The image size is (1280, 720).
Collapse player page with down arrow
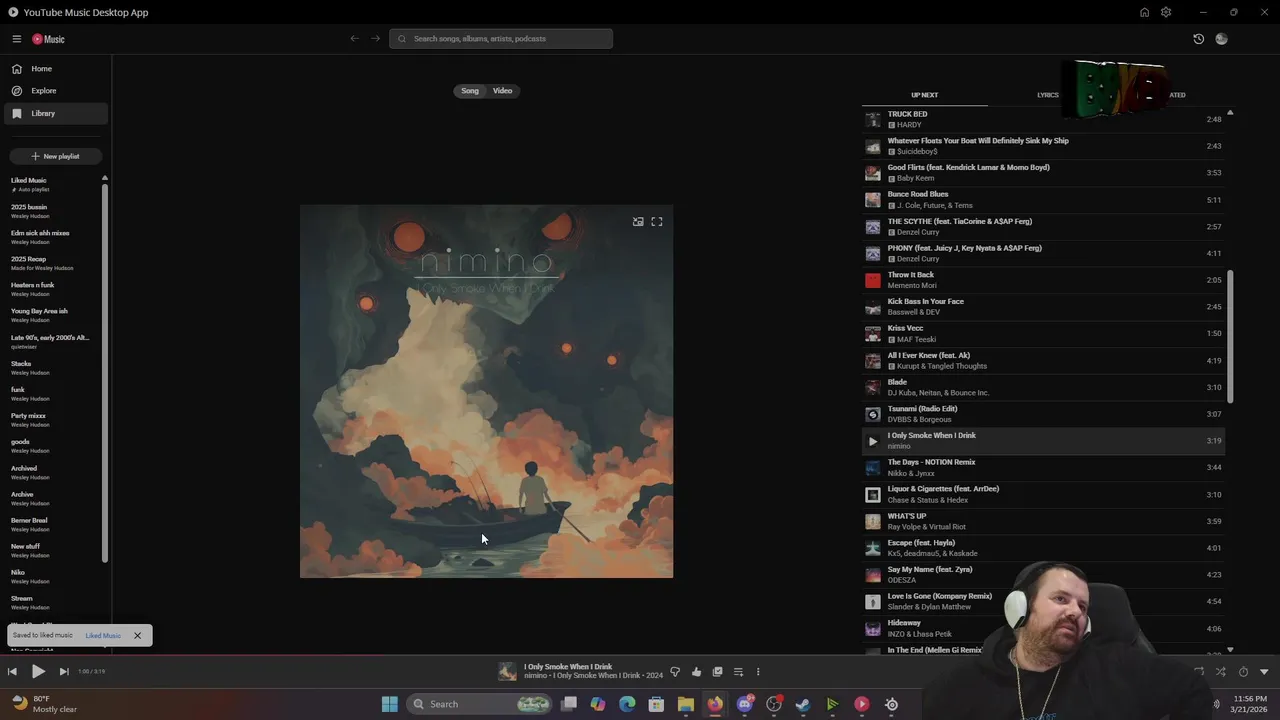[1264, 672]
